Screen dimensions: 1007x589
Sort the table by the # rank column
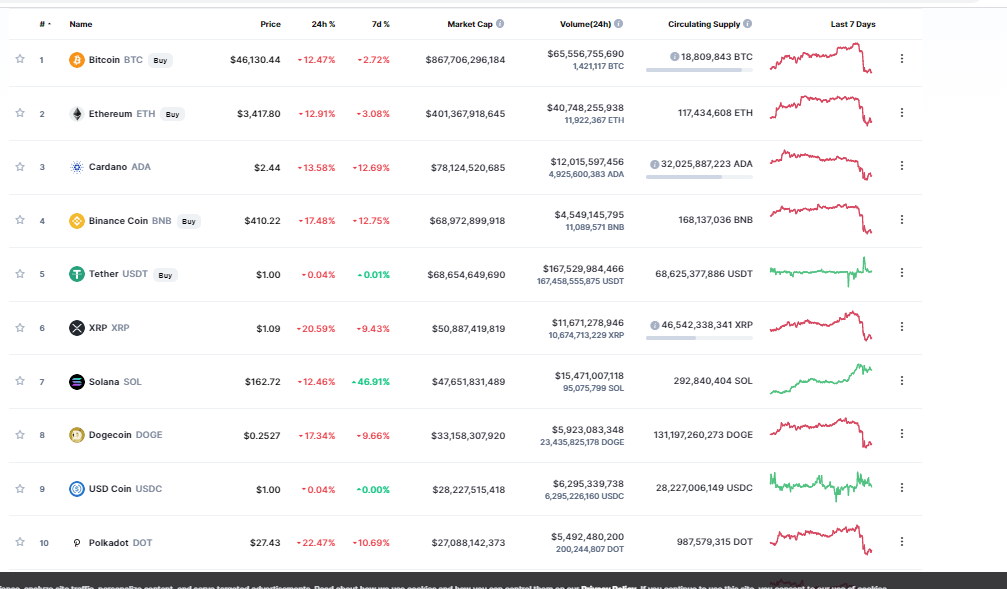tap(44, 24)
